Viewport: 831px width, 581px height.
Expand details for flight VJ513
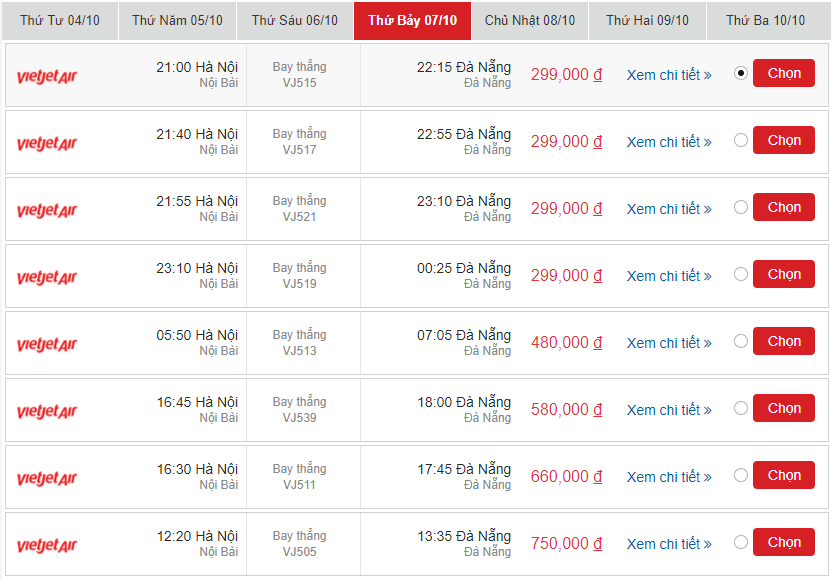667,341
